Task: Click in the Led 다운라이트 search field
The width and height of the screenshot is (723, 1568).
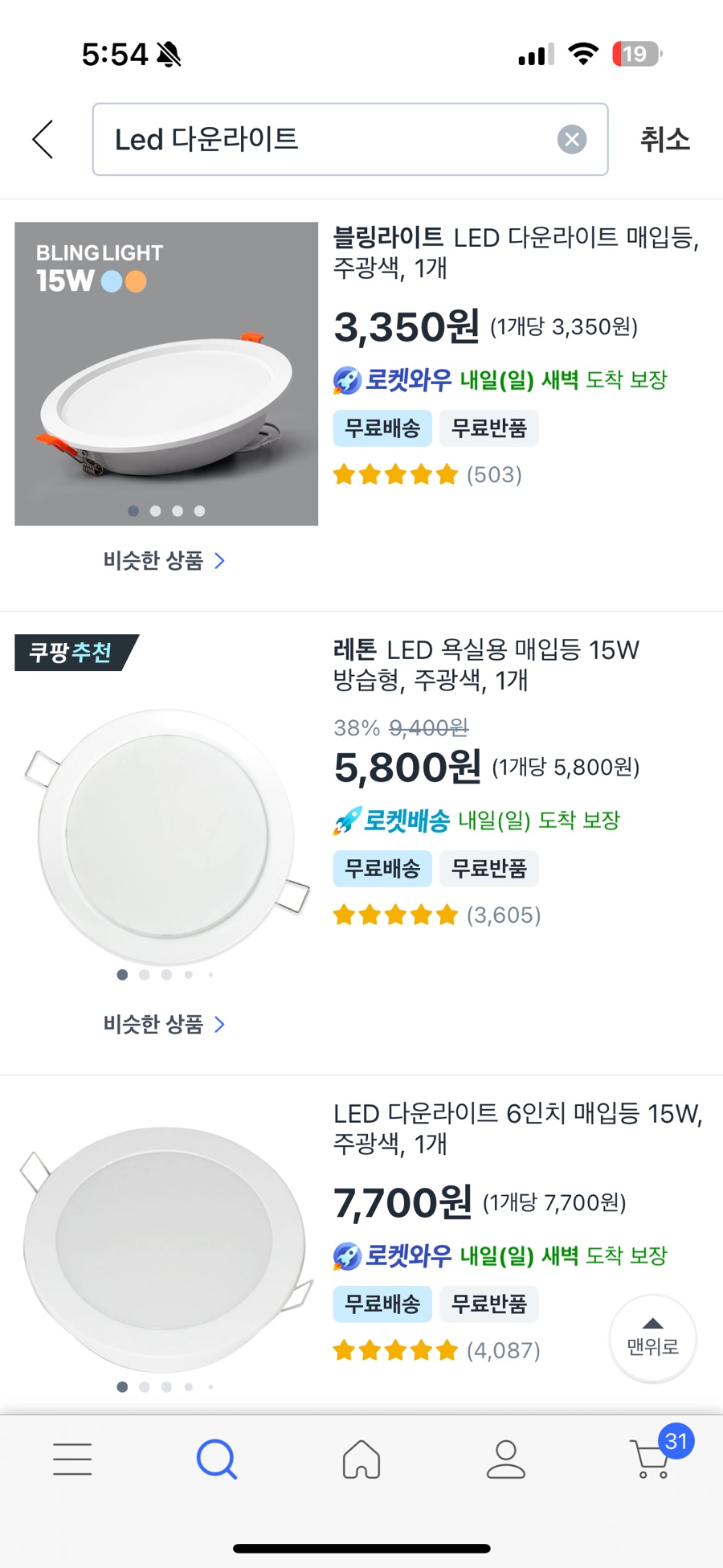Action: pyautogui.click(x=329, y=140)
